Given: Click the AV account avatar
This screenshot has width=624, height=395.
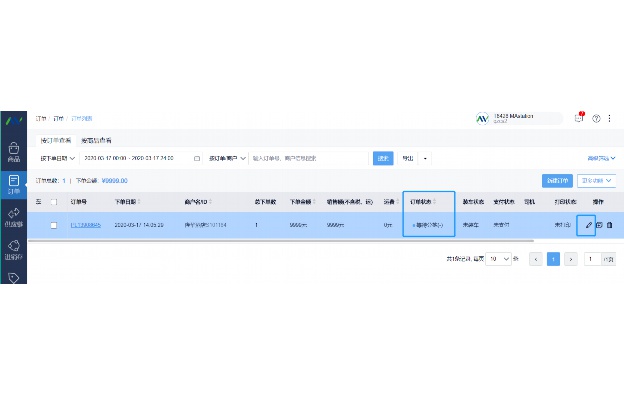Looking at the screenshot, I should tap(482, 119).
